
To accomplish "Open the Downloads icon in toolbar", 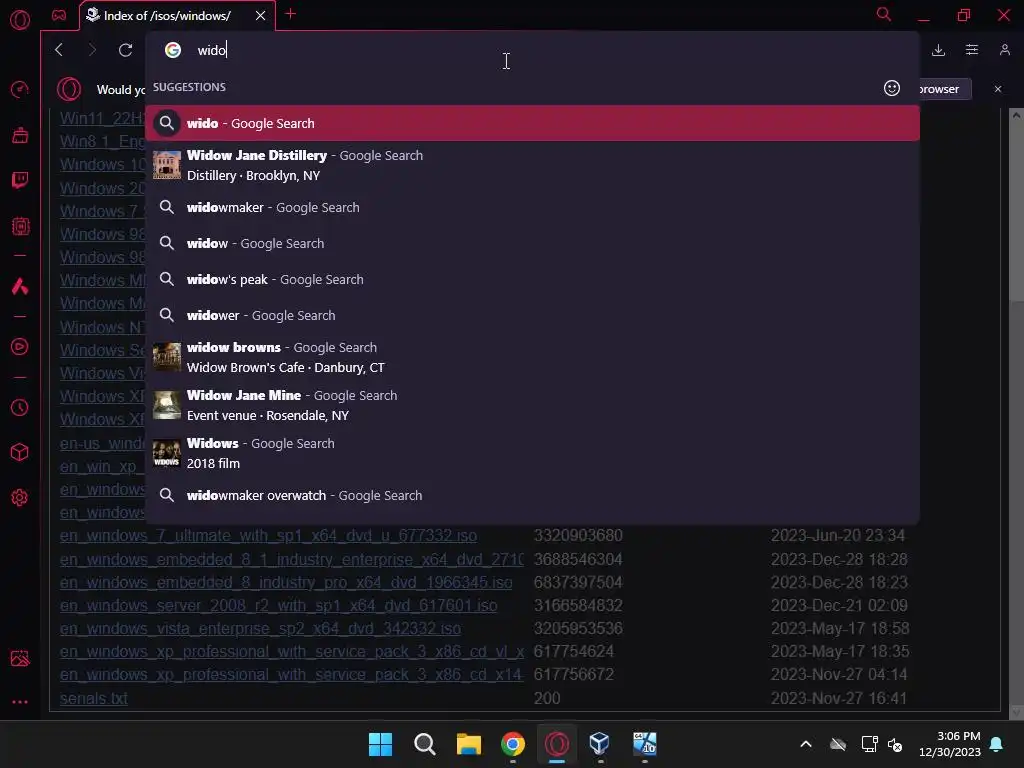I will (938, 50).
